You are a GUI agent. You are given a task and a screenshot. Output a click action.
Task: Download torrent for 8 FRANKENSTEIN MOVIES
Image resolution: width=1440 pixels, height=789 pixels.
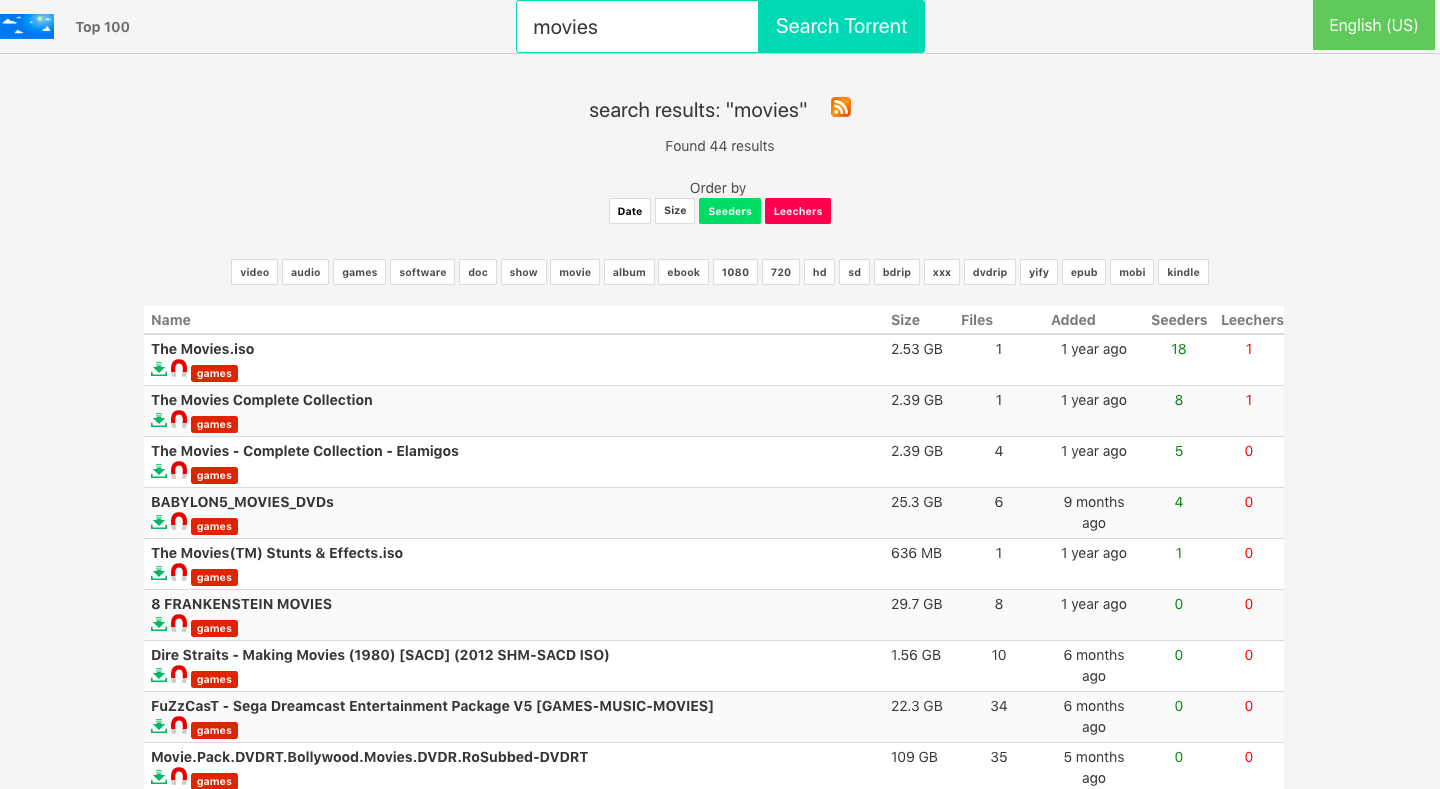[159, 624]
